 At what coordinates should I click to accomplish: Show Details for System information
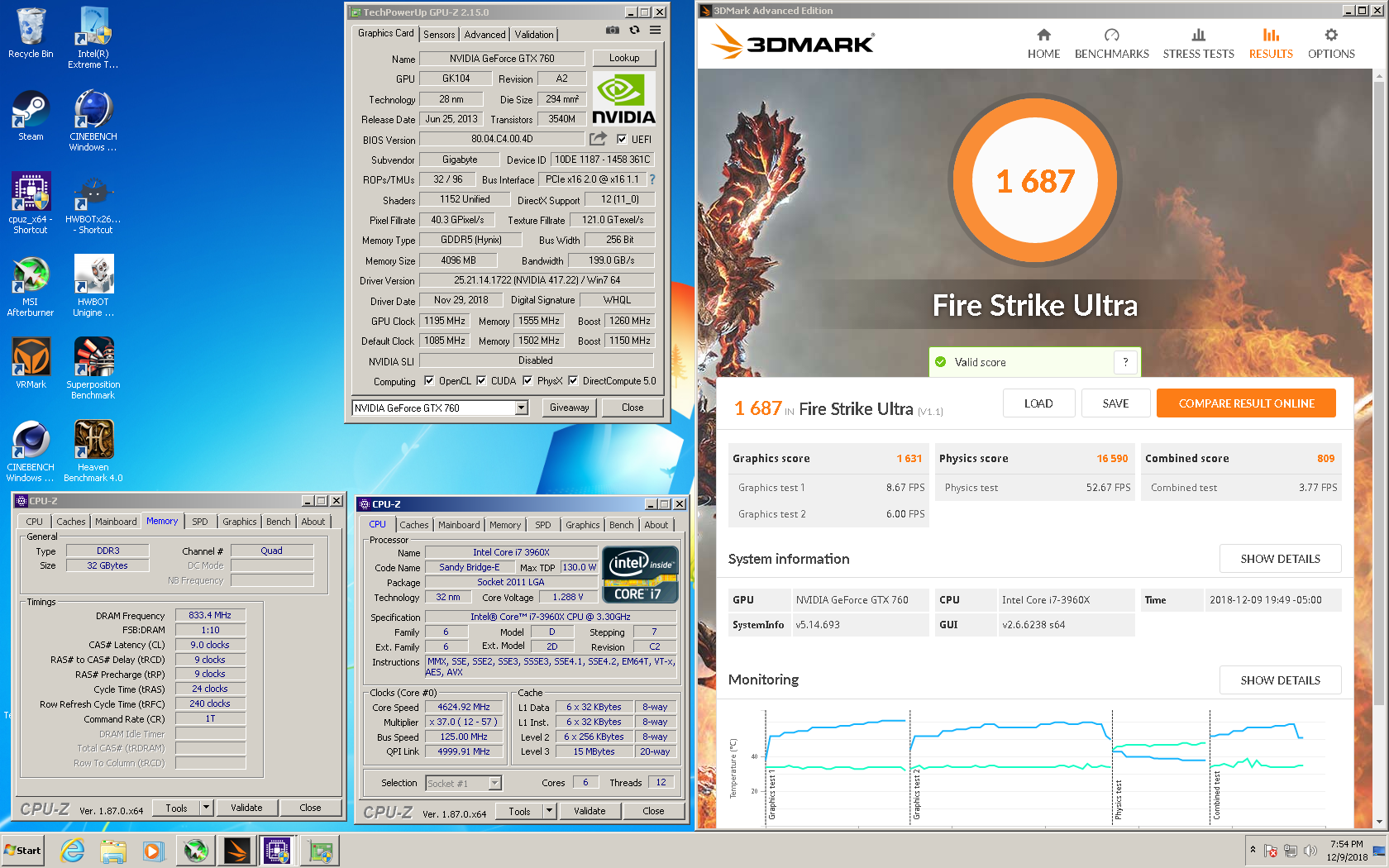tap(1280, 559)
